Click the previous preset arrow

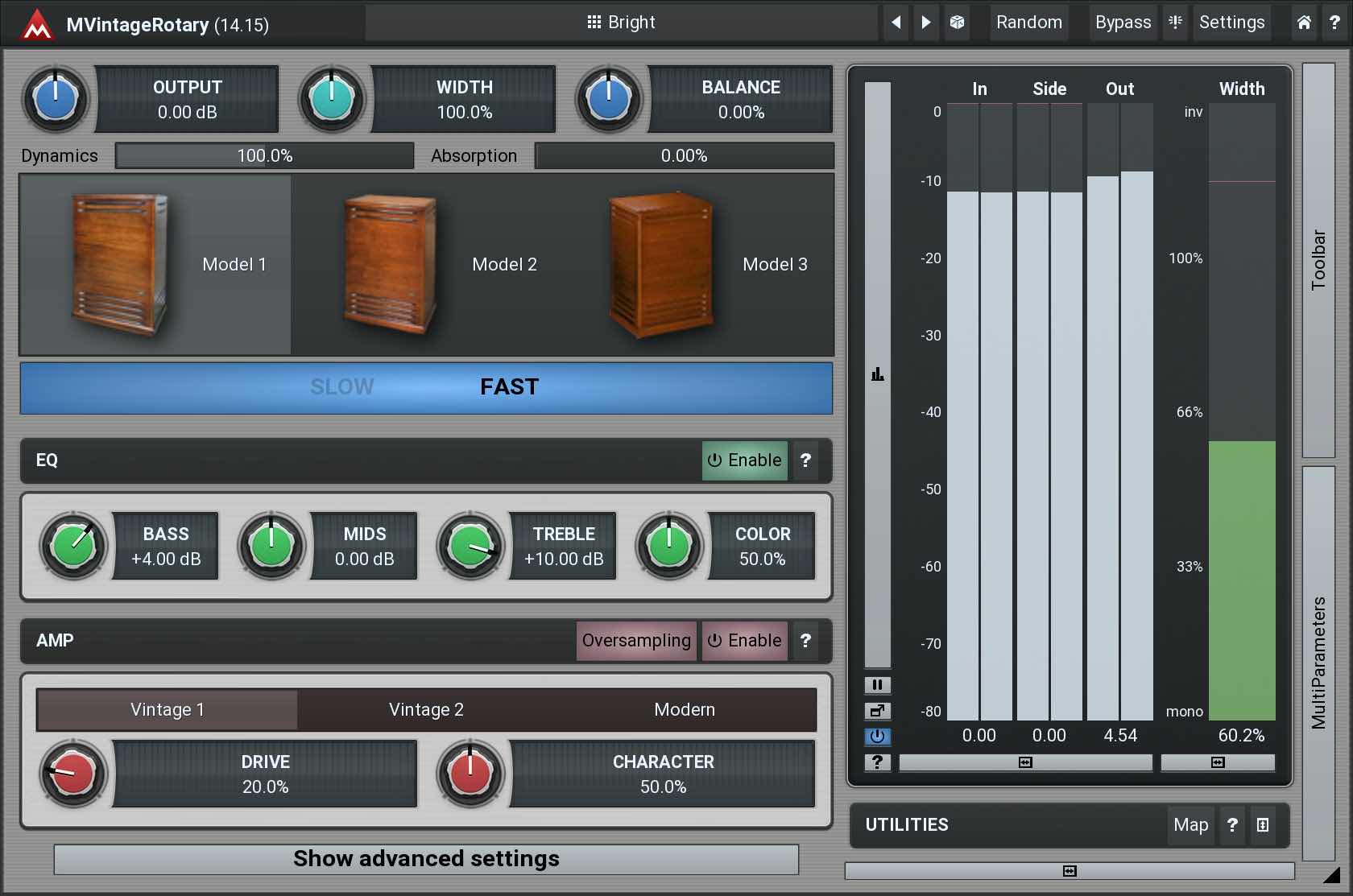[x=896, y=23]
